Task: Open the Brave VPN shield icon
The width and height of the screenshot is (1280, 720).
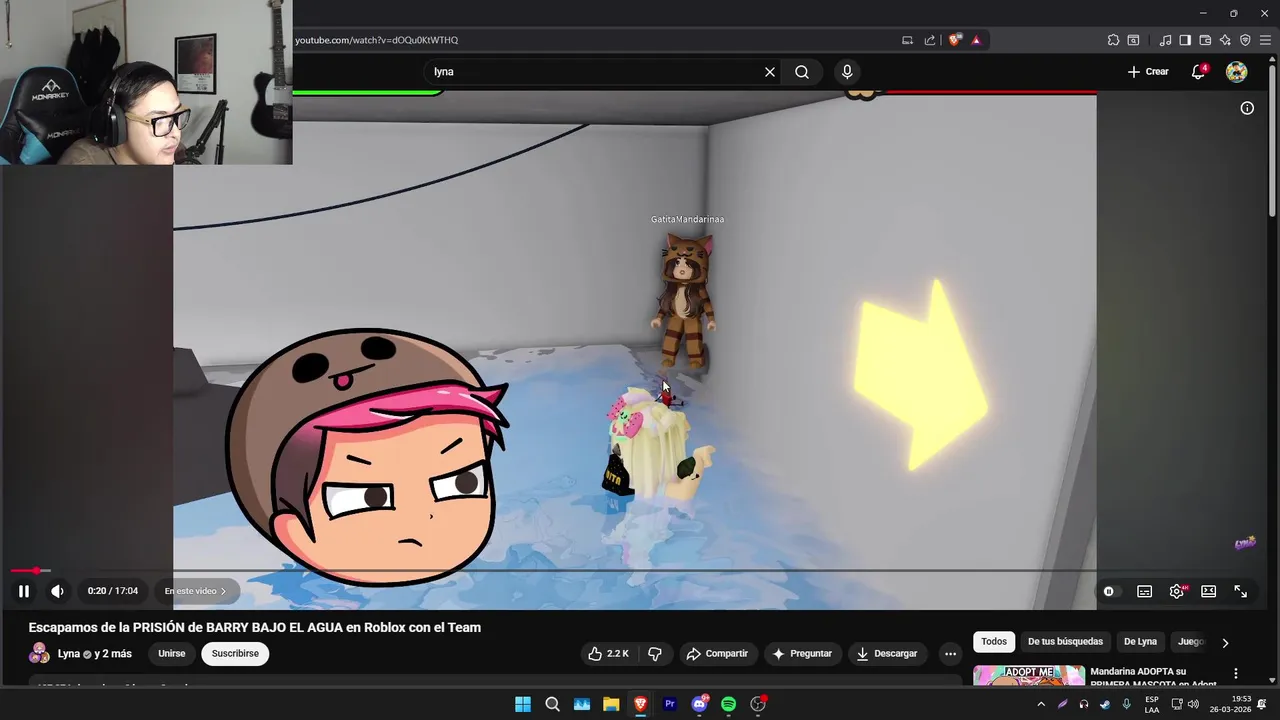Action: (x=1245, y=40)
